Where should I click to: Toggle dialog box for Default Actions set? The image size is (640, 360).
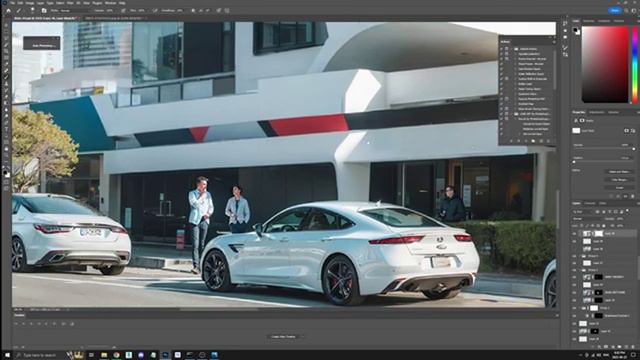click(507, 49)
